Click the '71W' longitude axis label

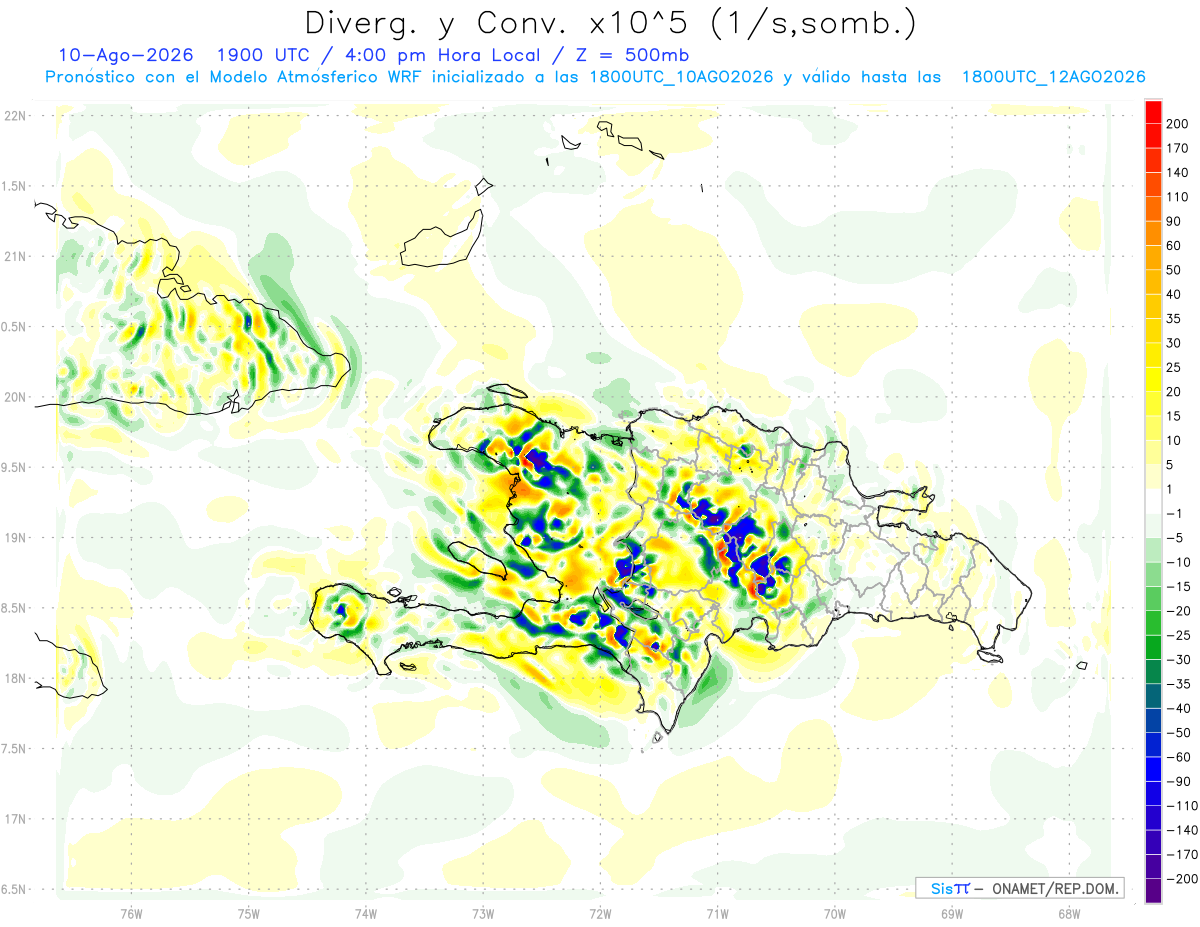(x=717, y=915)
